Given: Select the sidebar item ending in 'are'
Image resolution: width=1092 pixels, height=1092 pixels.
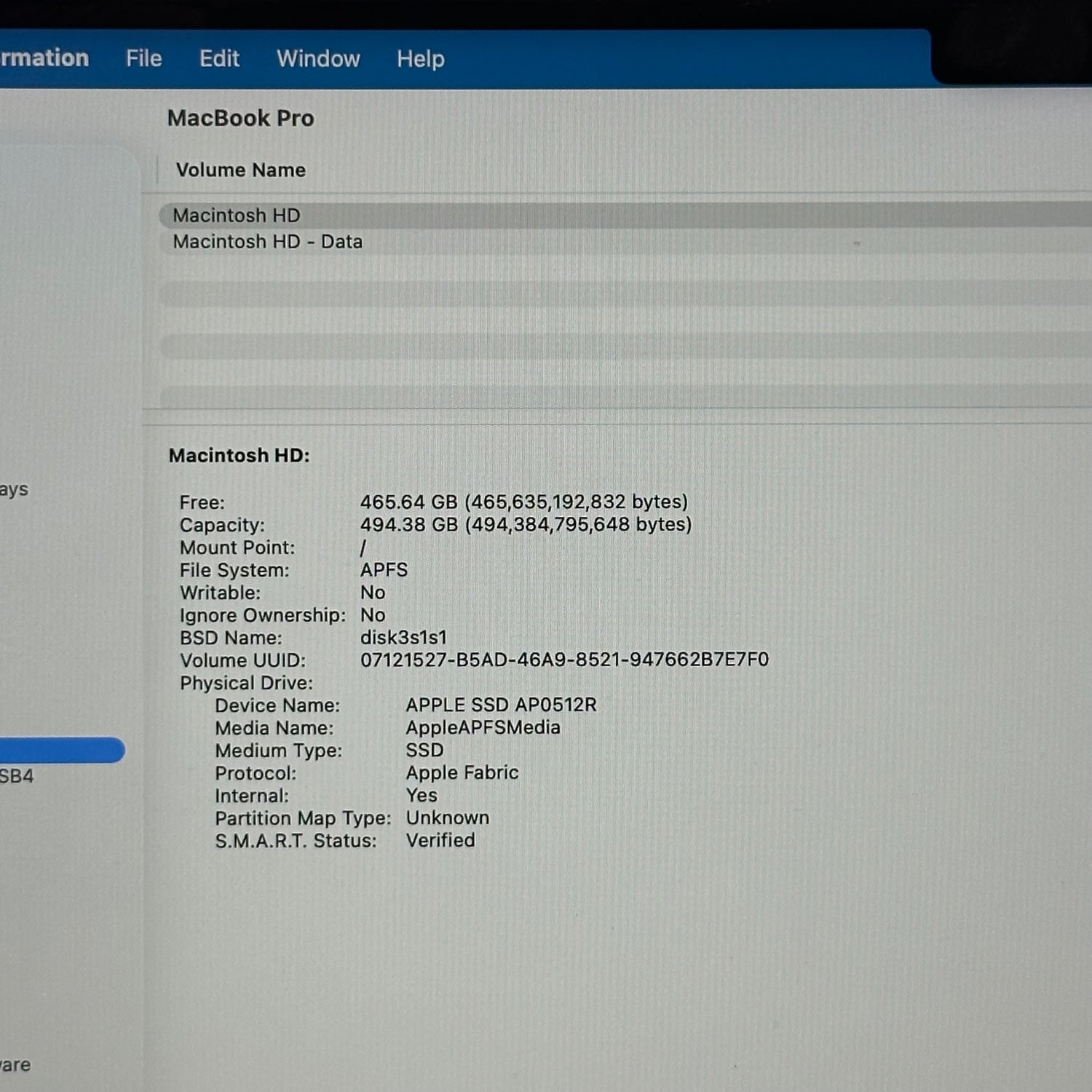Looking at the screenshot, I should point(15,1065).
